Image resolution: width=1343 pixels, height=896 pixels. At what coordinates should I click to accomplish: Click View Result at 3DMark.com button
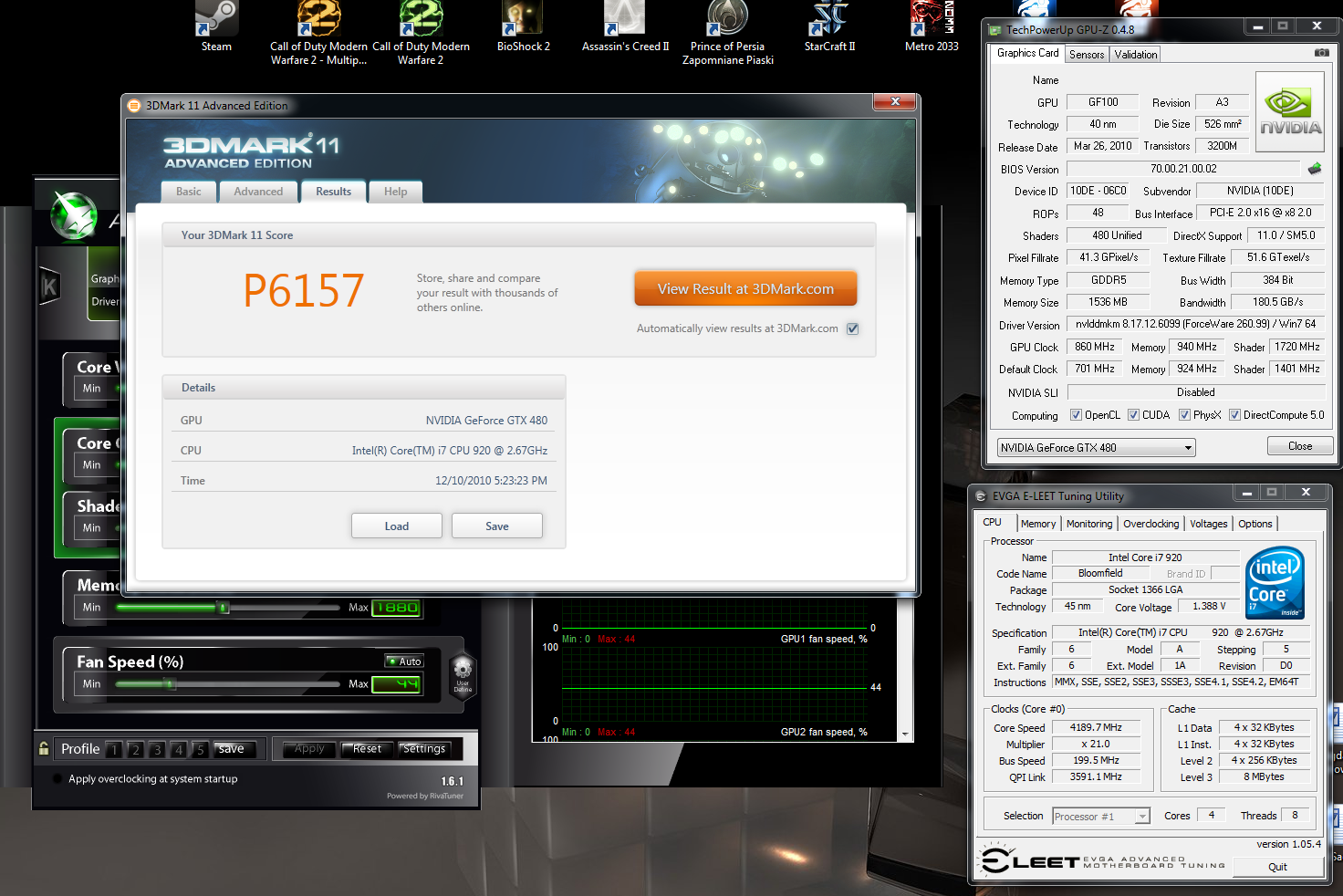click(745, 288)
